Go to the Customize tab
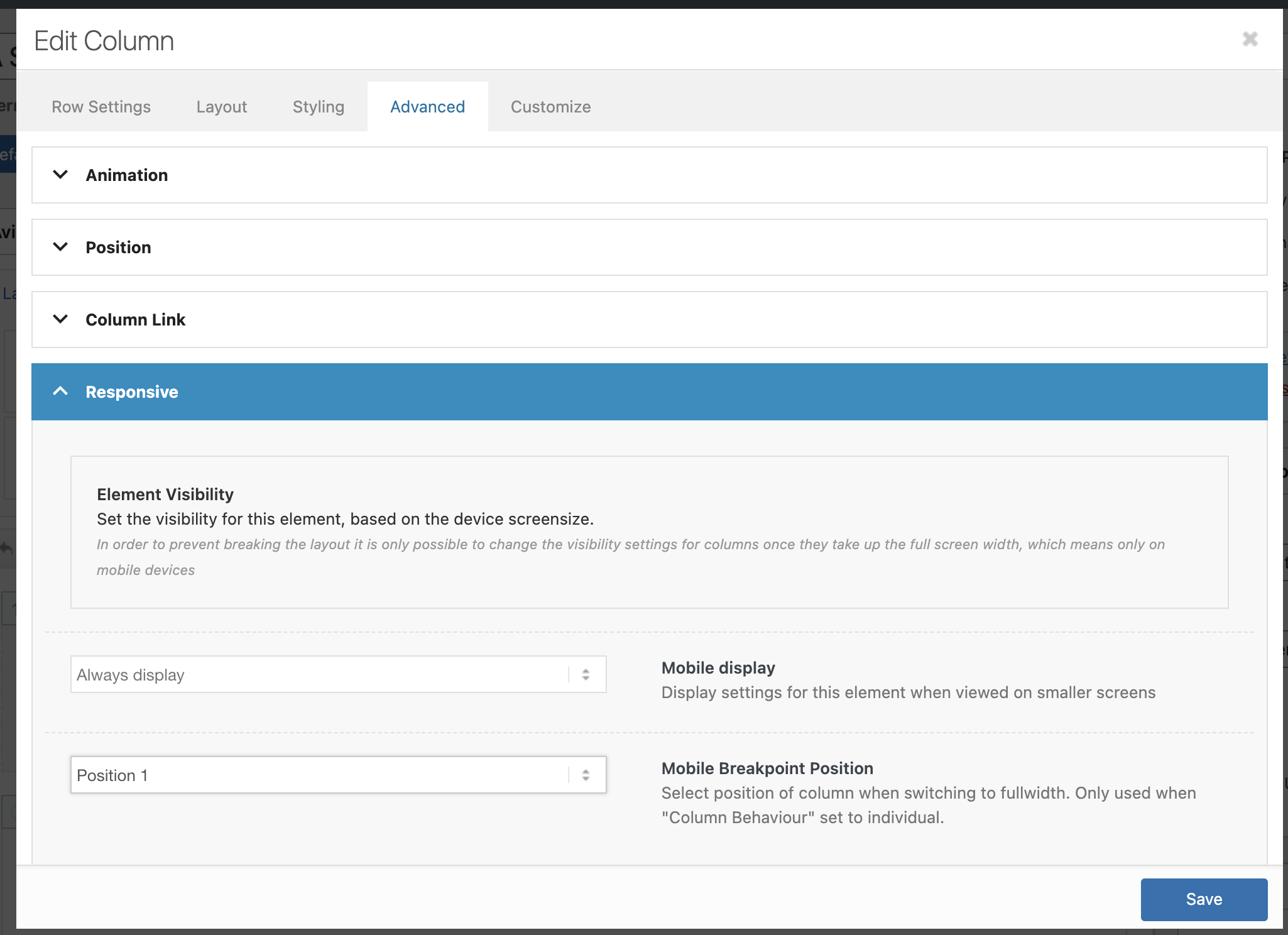 click(x=550, y=107)
